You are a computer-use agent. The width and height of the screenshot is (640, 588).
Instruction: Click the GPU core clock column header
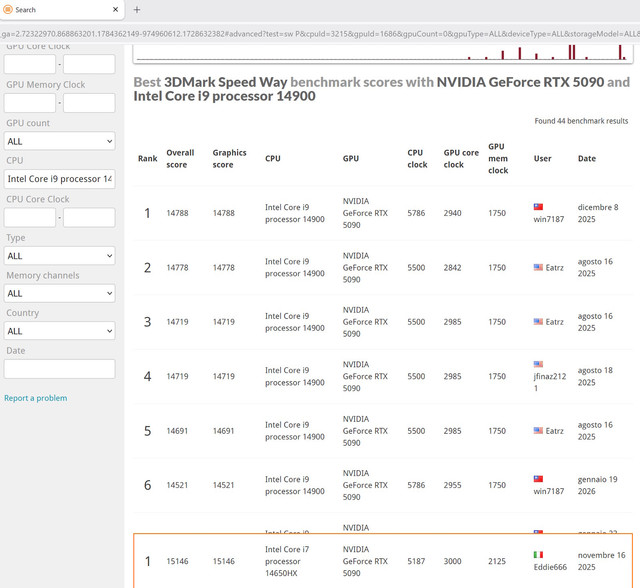tap(461, 158)
